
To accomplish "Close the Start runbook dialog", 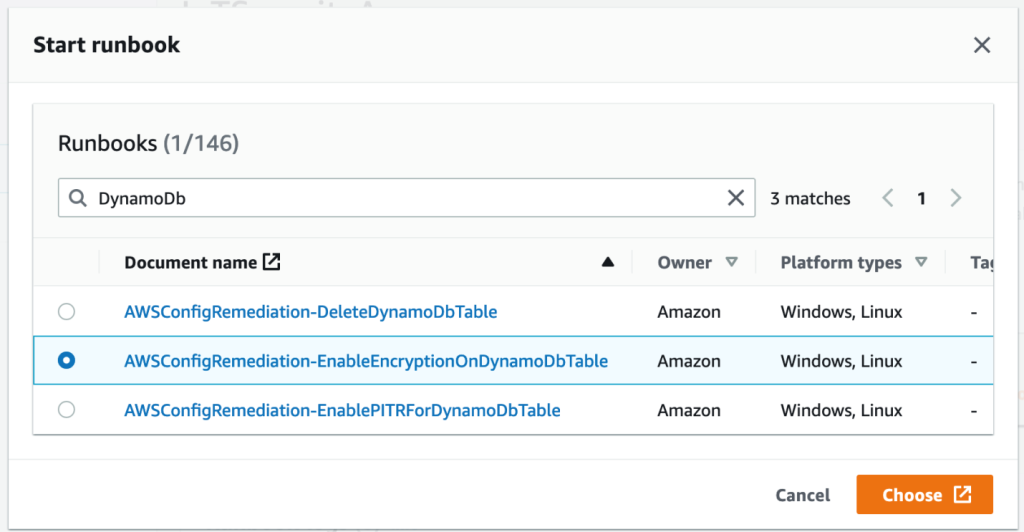I will (982, 45).
